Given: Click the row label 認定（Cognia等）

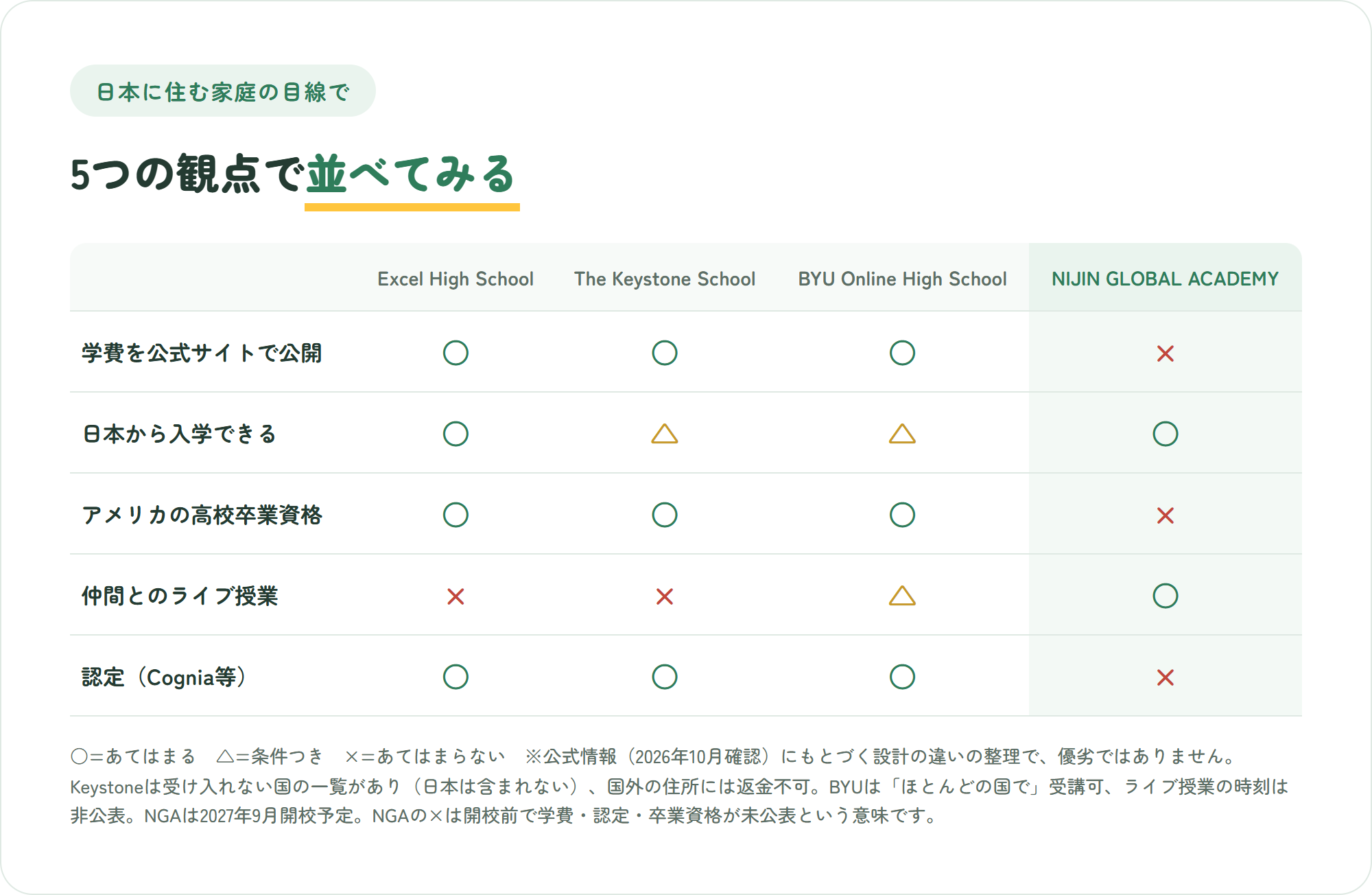Looking at the screenshot, I should 163,677.
